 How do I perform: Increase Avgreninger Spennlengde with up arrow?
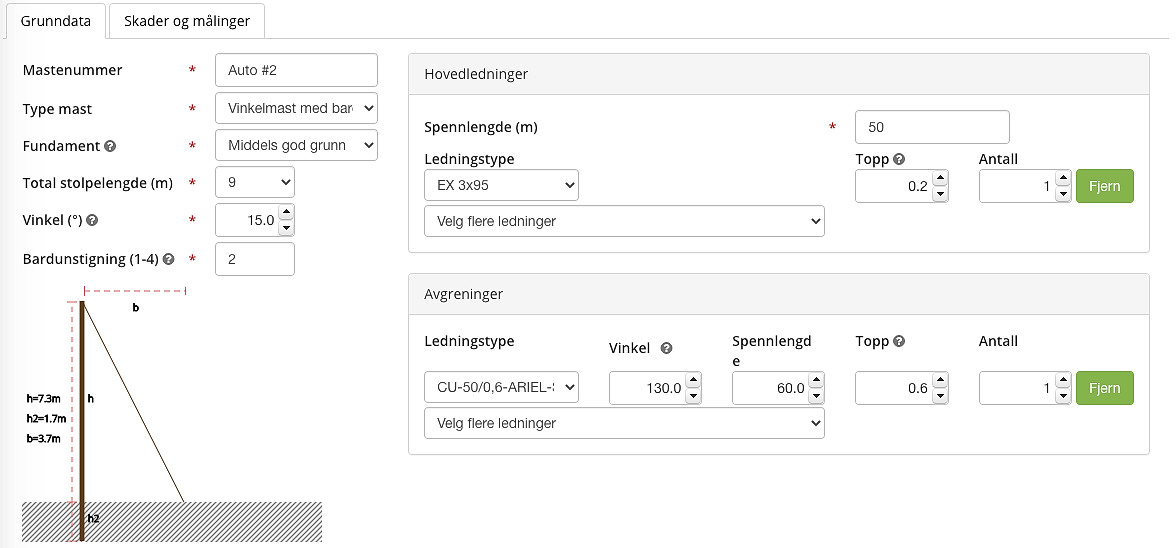click(x=816, y=381)
